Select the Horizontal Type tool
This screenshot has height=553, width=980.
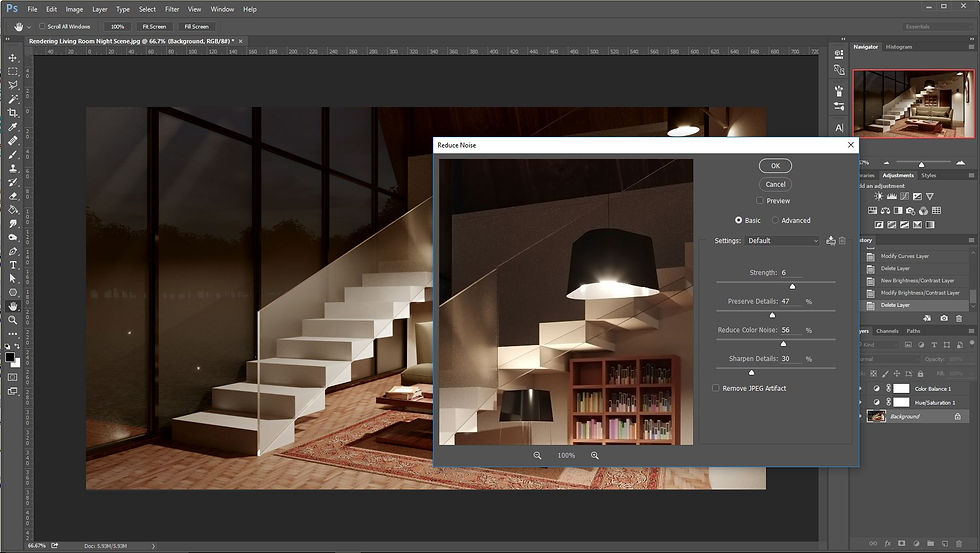click(12, 265)
